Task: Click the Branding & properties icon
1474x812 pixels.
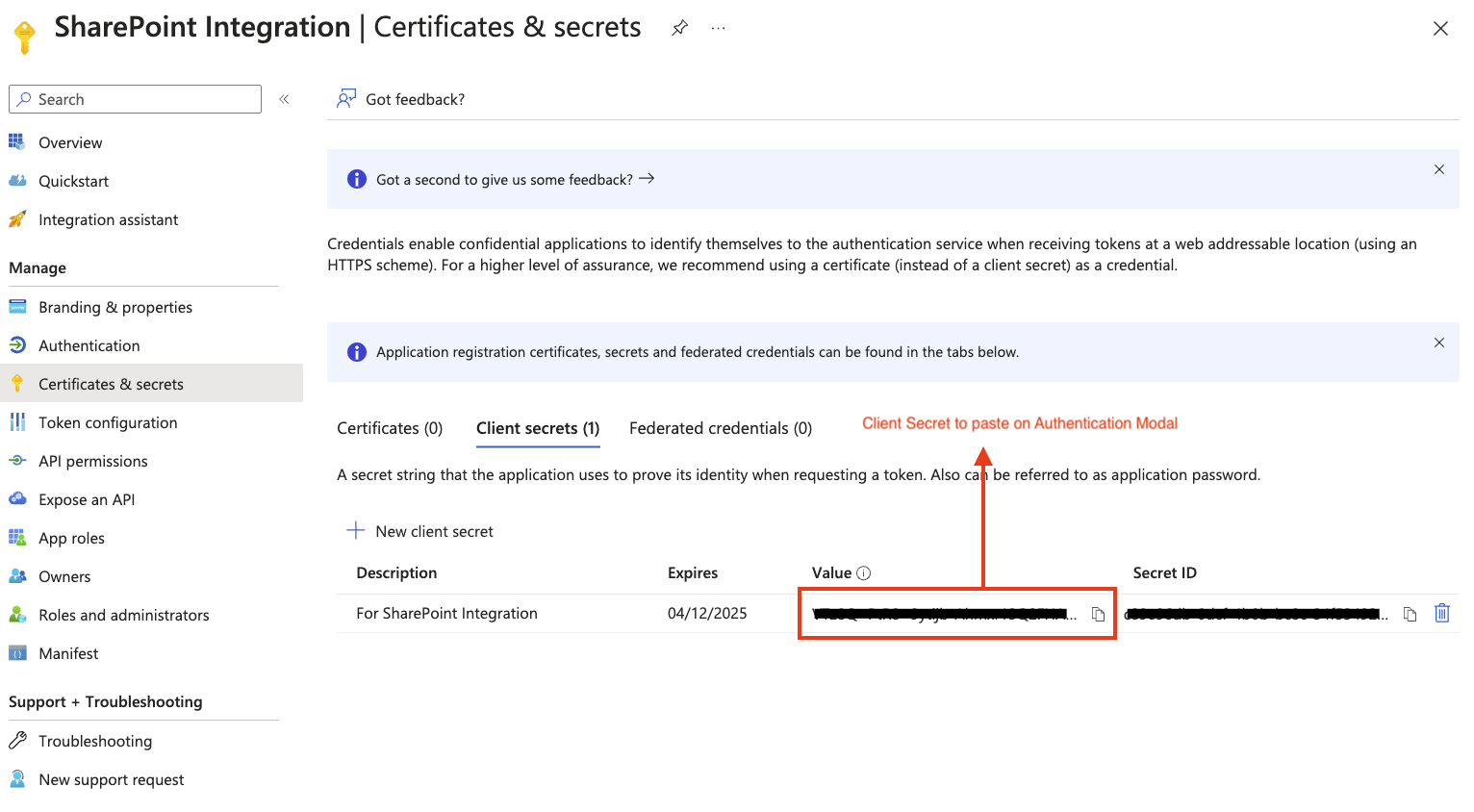Action: point(17,307)
